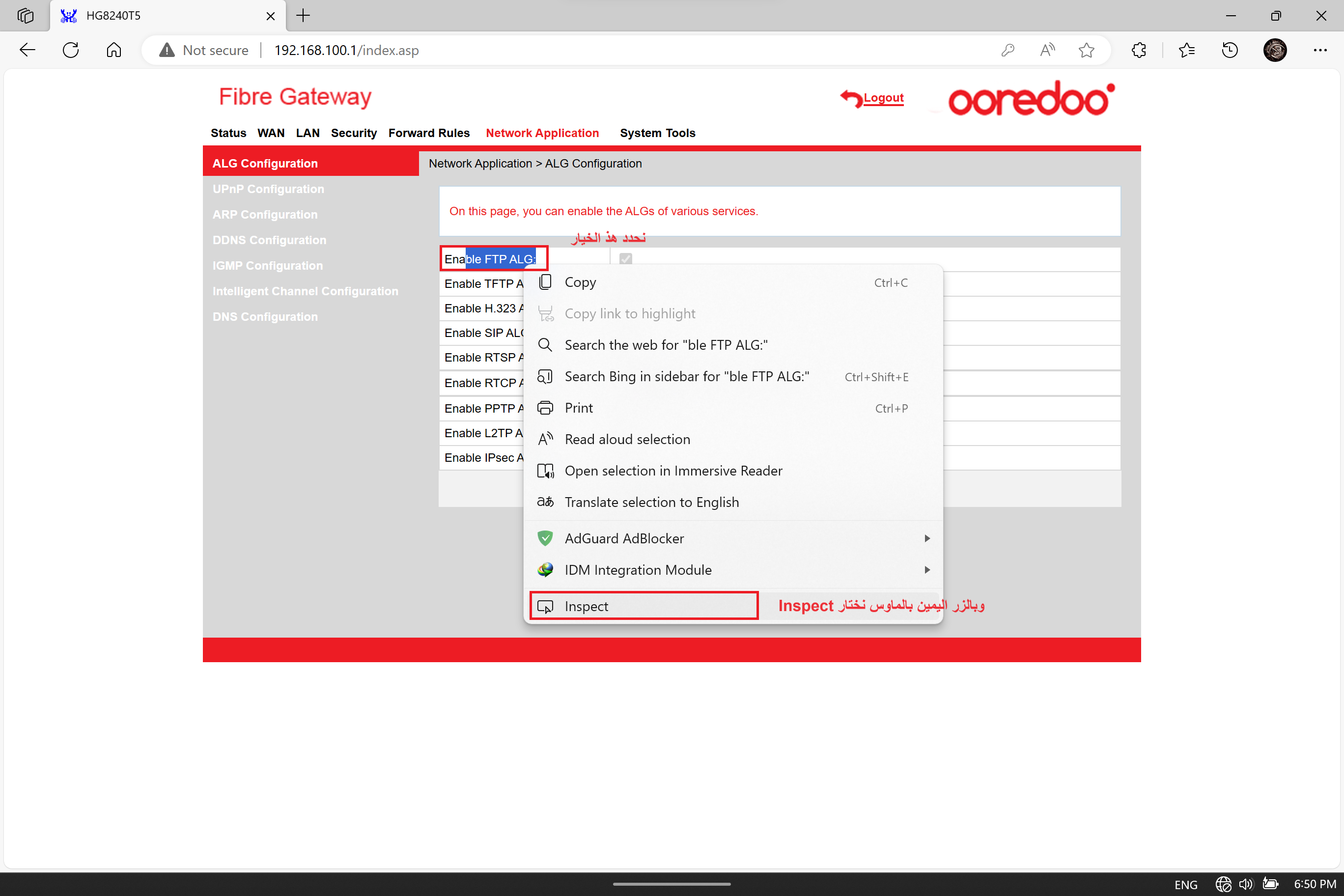The width and height of the screenshot is (1344, 896).
Task: Toggle the Enable FTP ALG checkbox
Action: (x=626, y=259)
